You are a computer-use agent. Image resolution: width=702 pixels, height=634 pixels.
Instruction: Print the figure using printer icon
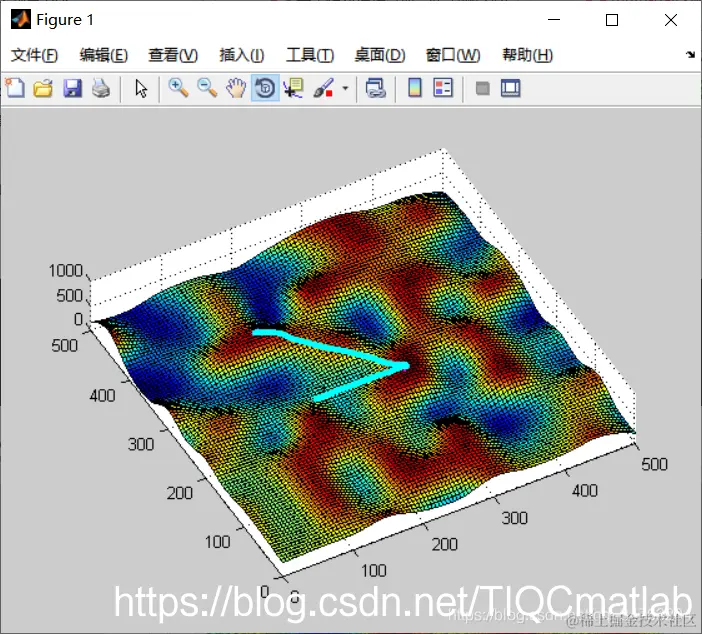[x=101, y=88]
